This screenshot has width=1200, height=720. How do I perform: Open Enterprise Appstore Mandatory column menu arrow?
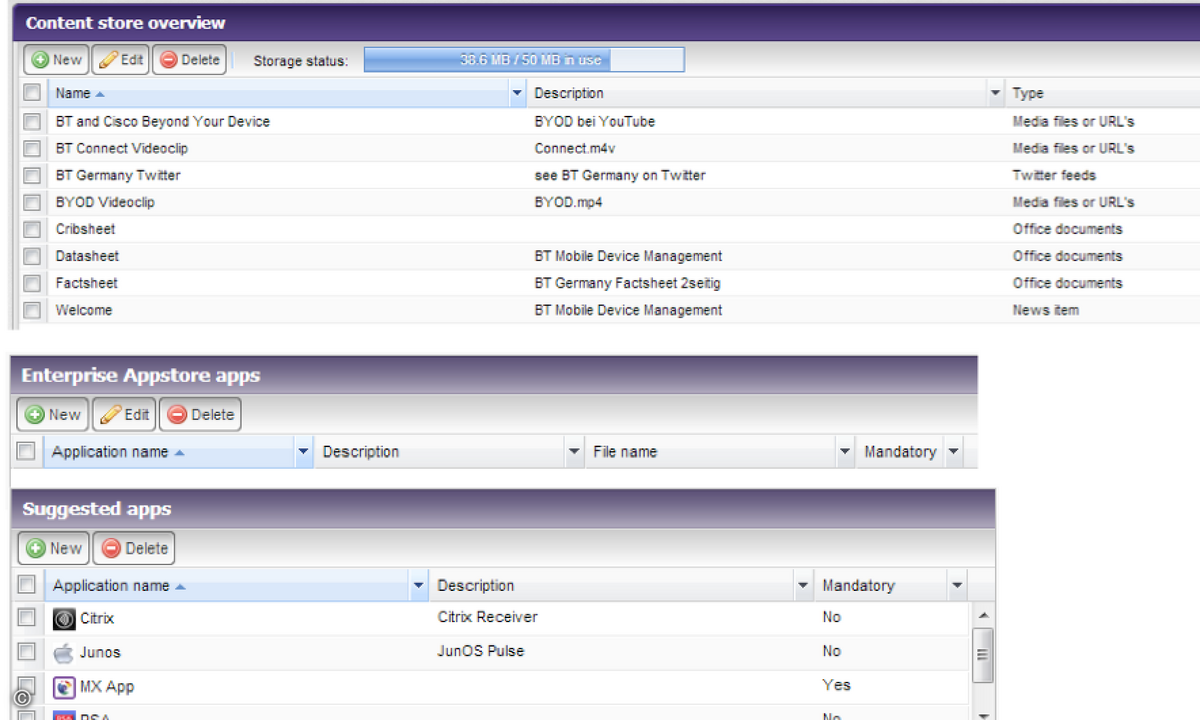point(954,452)
